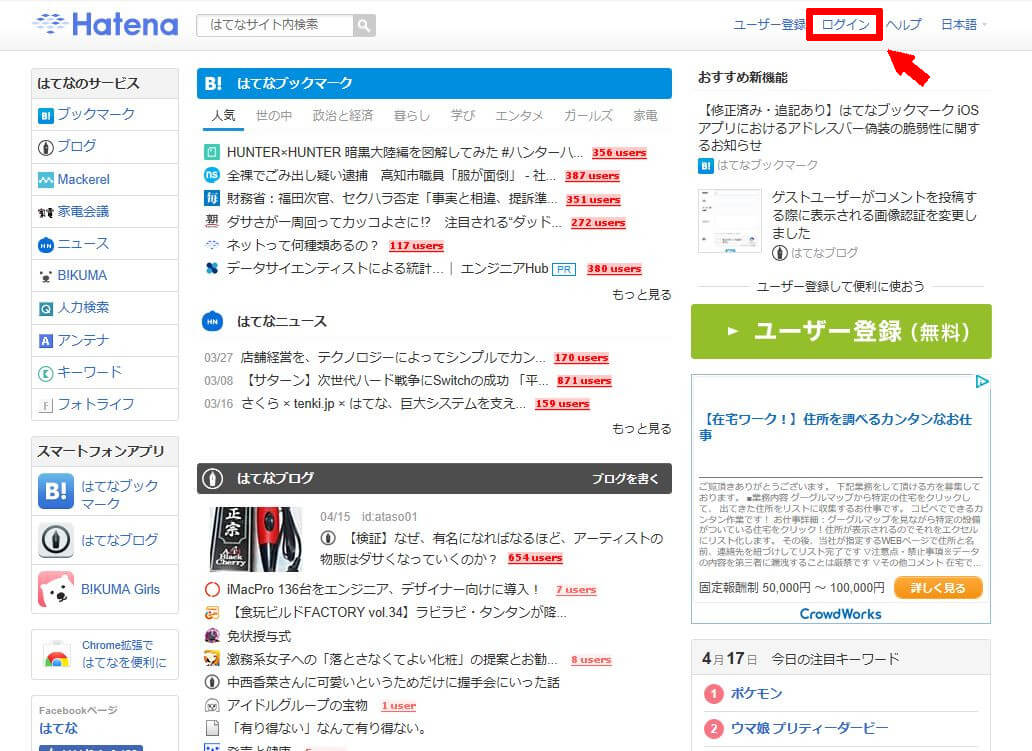Open the 激務系女子への blog entry
This screenshot has height=751, width=1032.
point(392,660)
